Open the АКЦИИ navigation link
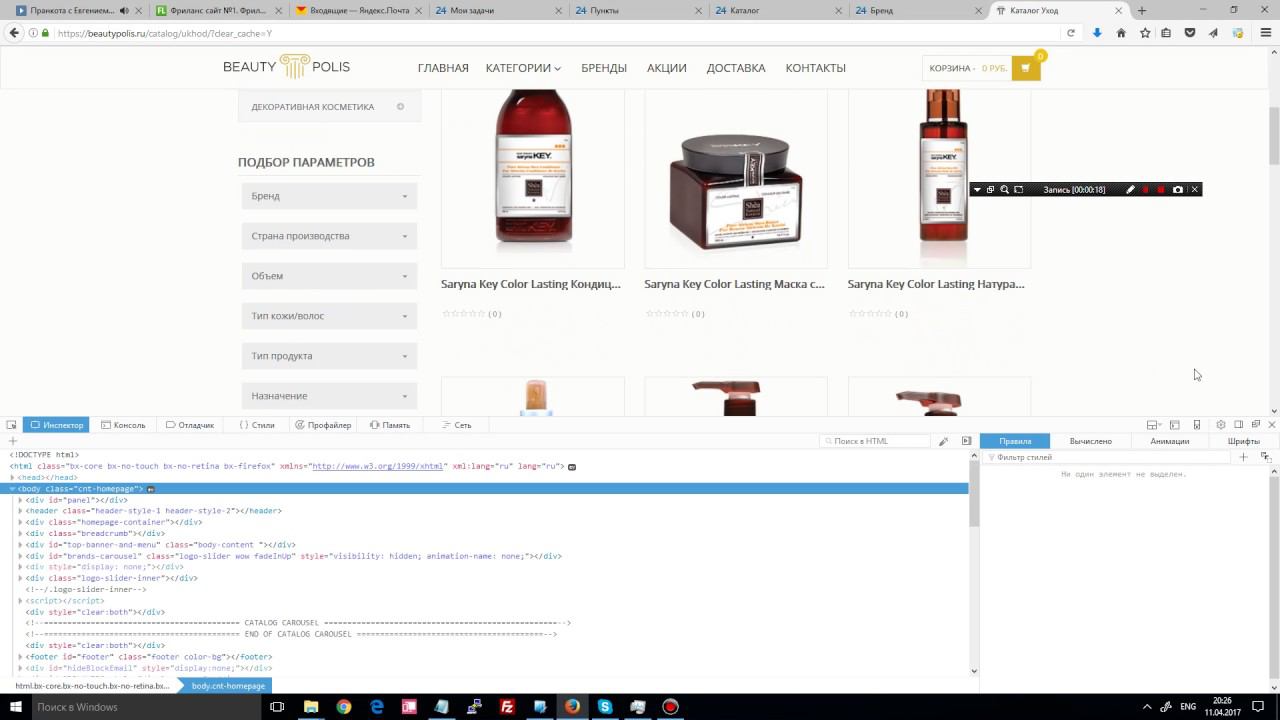 click(667, 68)
